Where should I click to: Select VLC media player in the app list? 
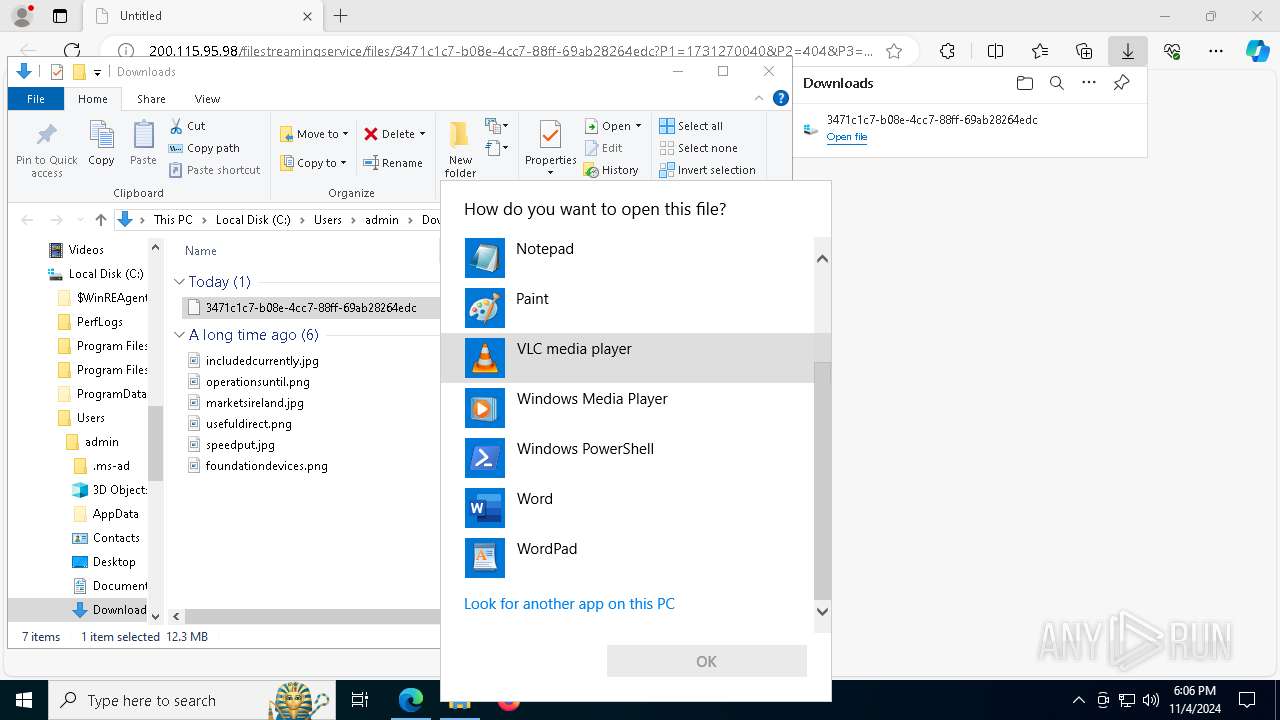click(627, 358)
